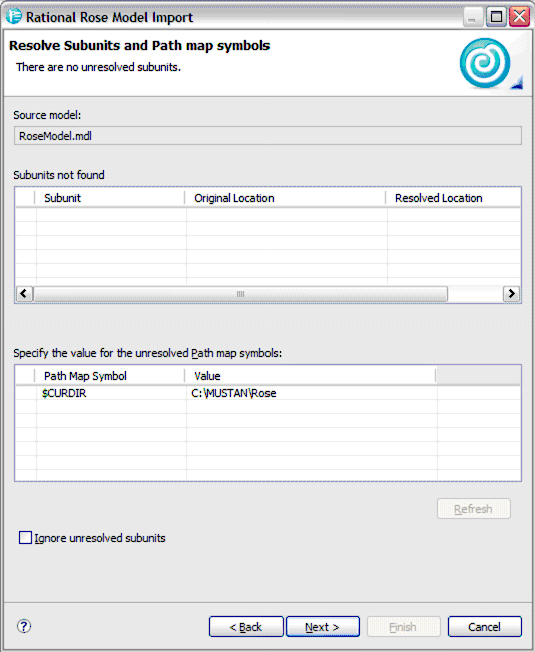Close the Rational Rose Model Import window
Viewport: 535px width, 652px height.
click(520, 17)
